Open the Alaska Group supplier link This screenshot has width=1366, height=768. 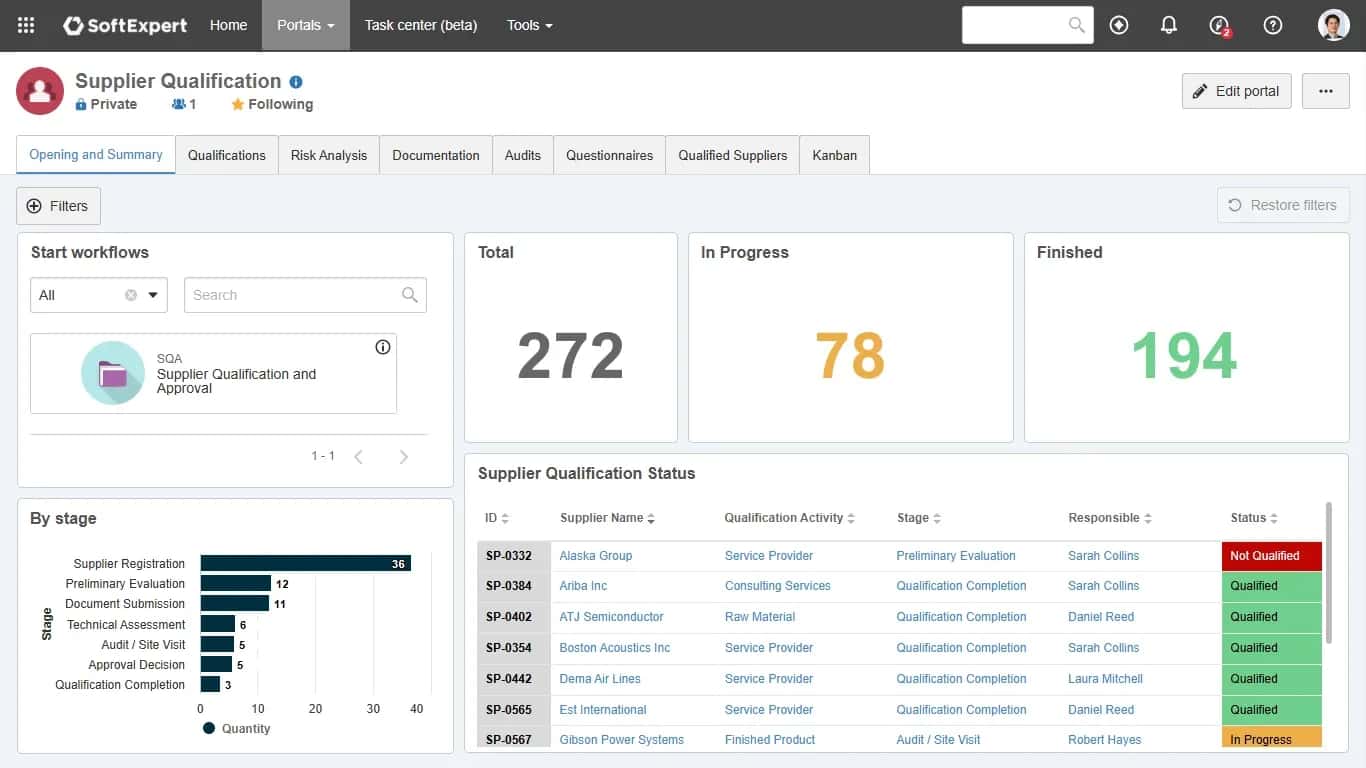(x=595, y=556)
